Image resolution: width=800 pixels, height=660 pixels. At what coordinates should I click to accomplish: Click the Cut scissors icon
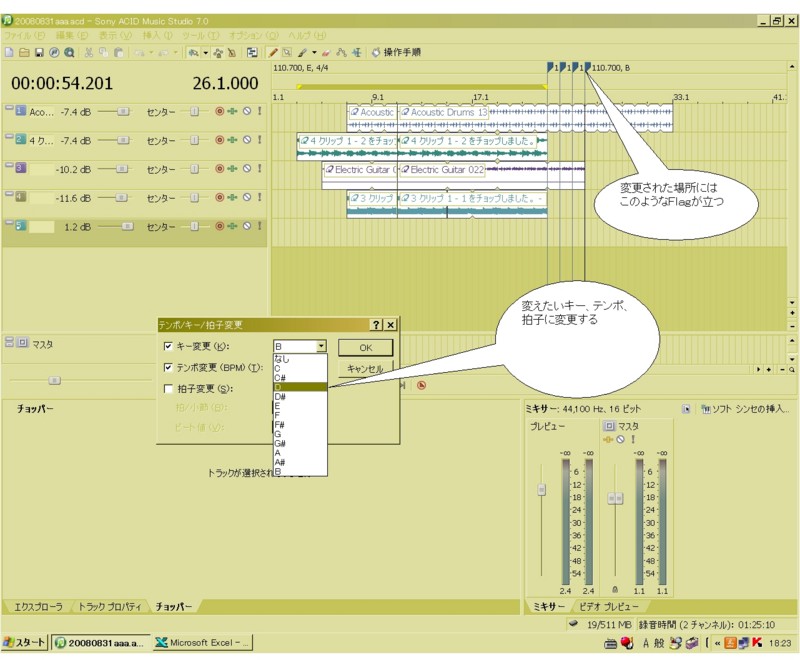click(x=88, y=53)
